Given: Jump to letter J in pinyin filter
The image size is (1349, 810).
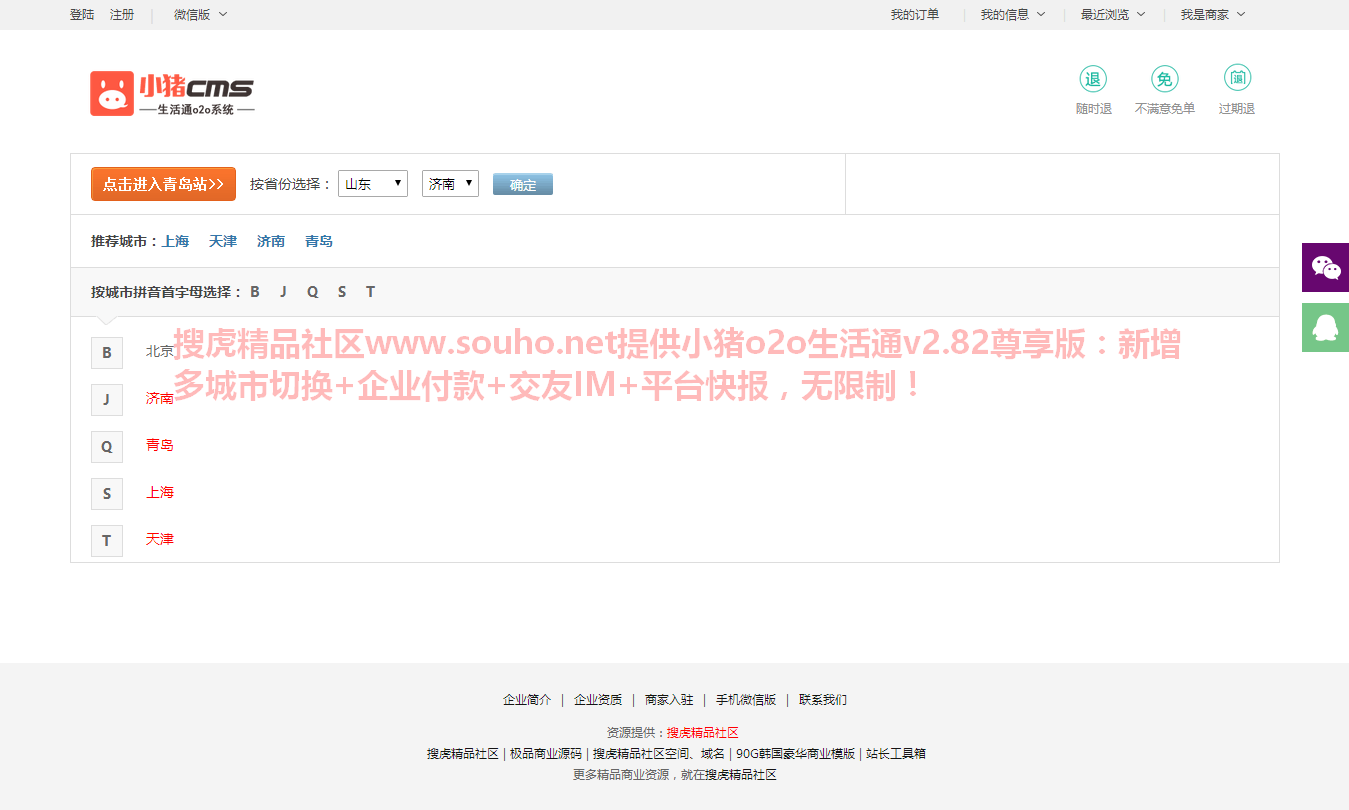Looking at the screenshot, I should tap(283, 292).
